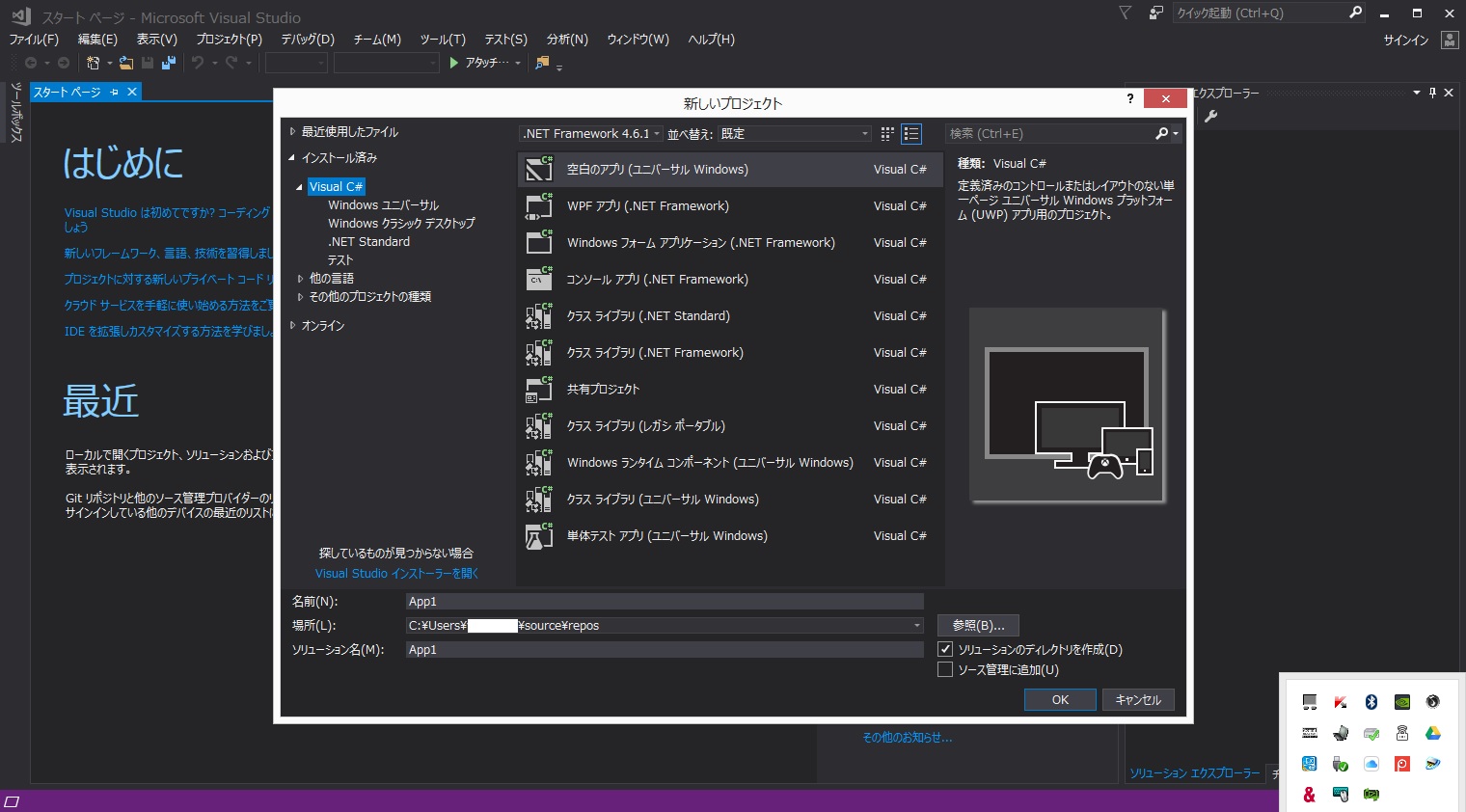Toggle pin on the スタート ページ tab
This screenshot has height=812, width=1466.
pyautogui.click(x=114, y=92)
